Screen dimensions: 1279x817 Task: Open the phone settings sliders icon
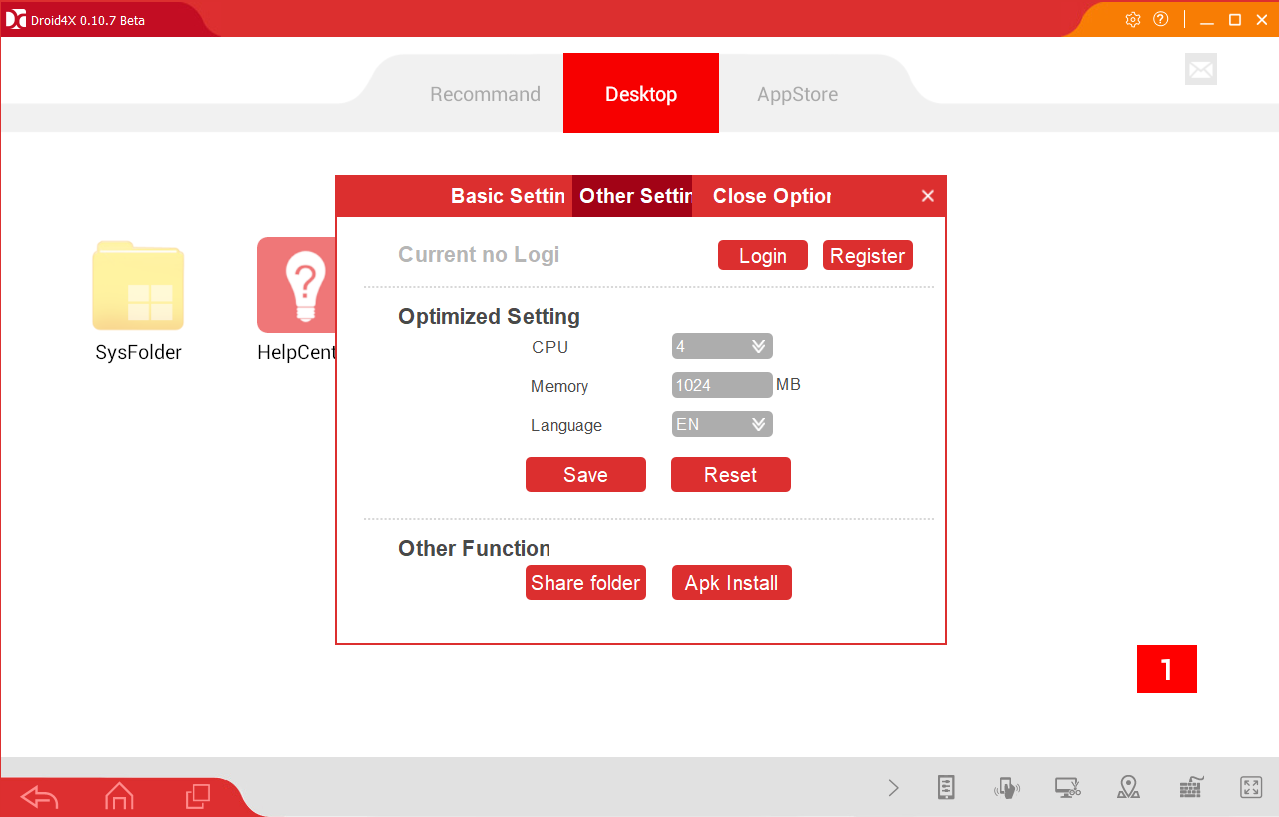(946, 788)
